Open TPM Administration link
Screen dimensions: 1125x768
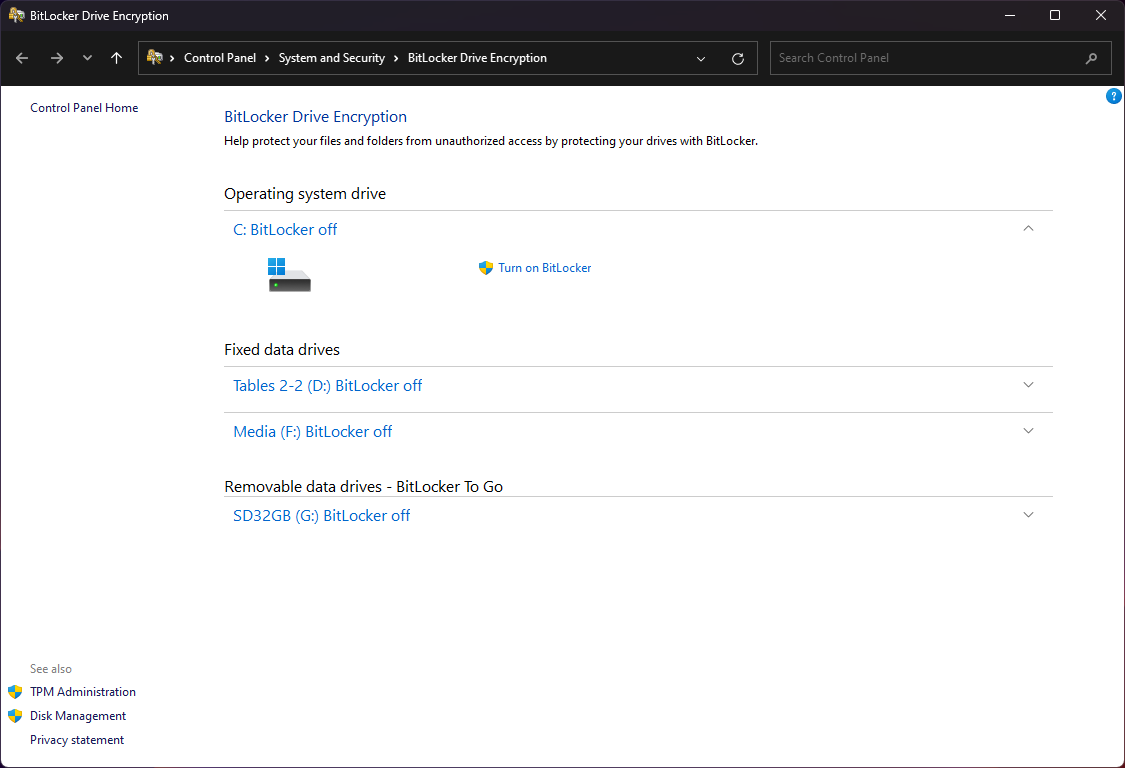83,692
